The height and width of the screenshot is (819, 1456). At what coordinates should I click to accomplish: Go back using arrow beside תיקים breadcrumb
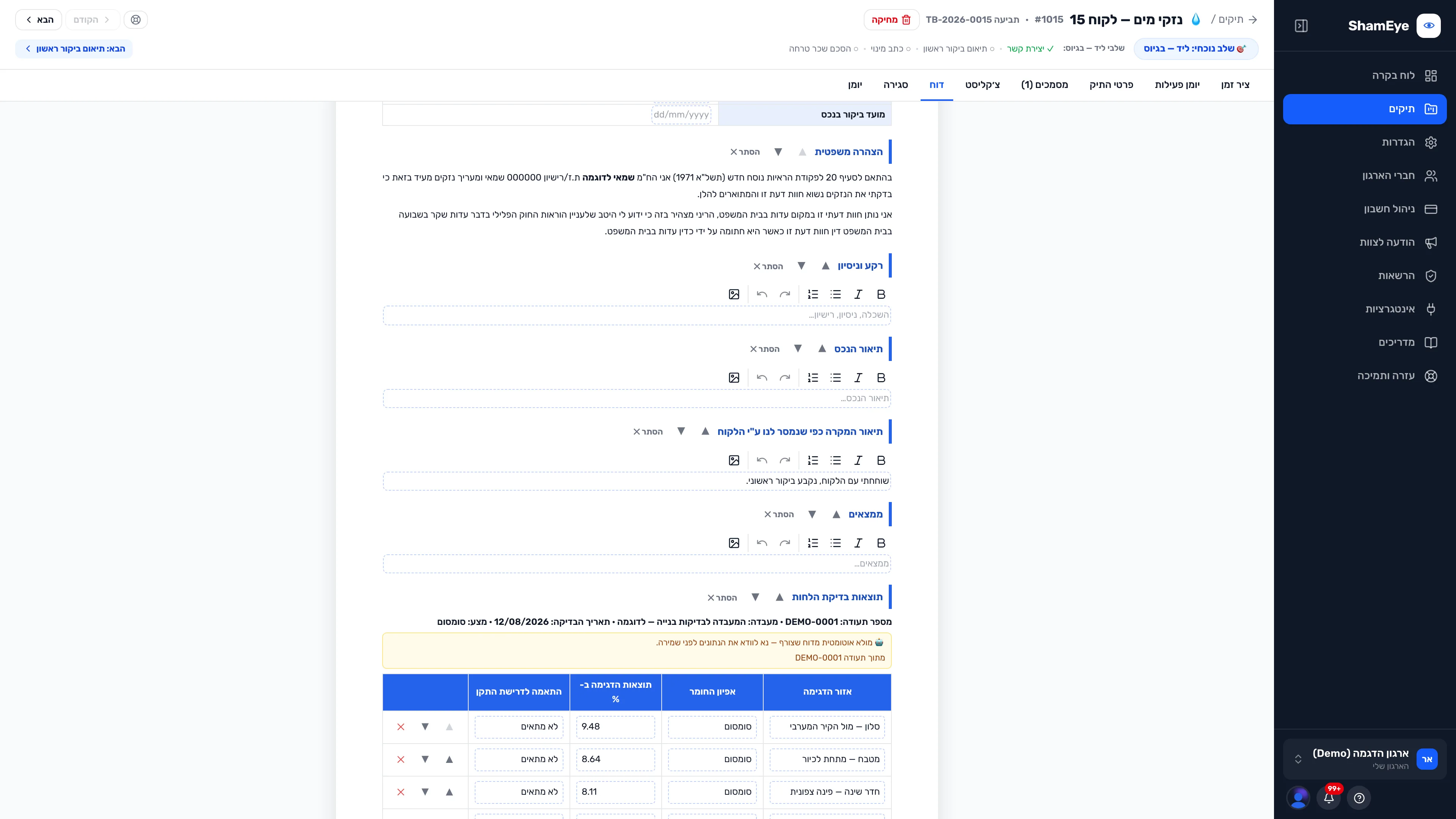(1253, 20)
